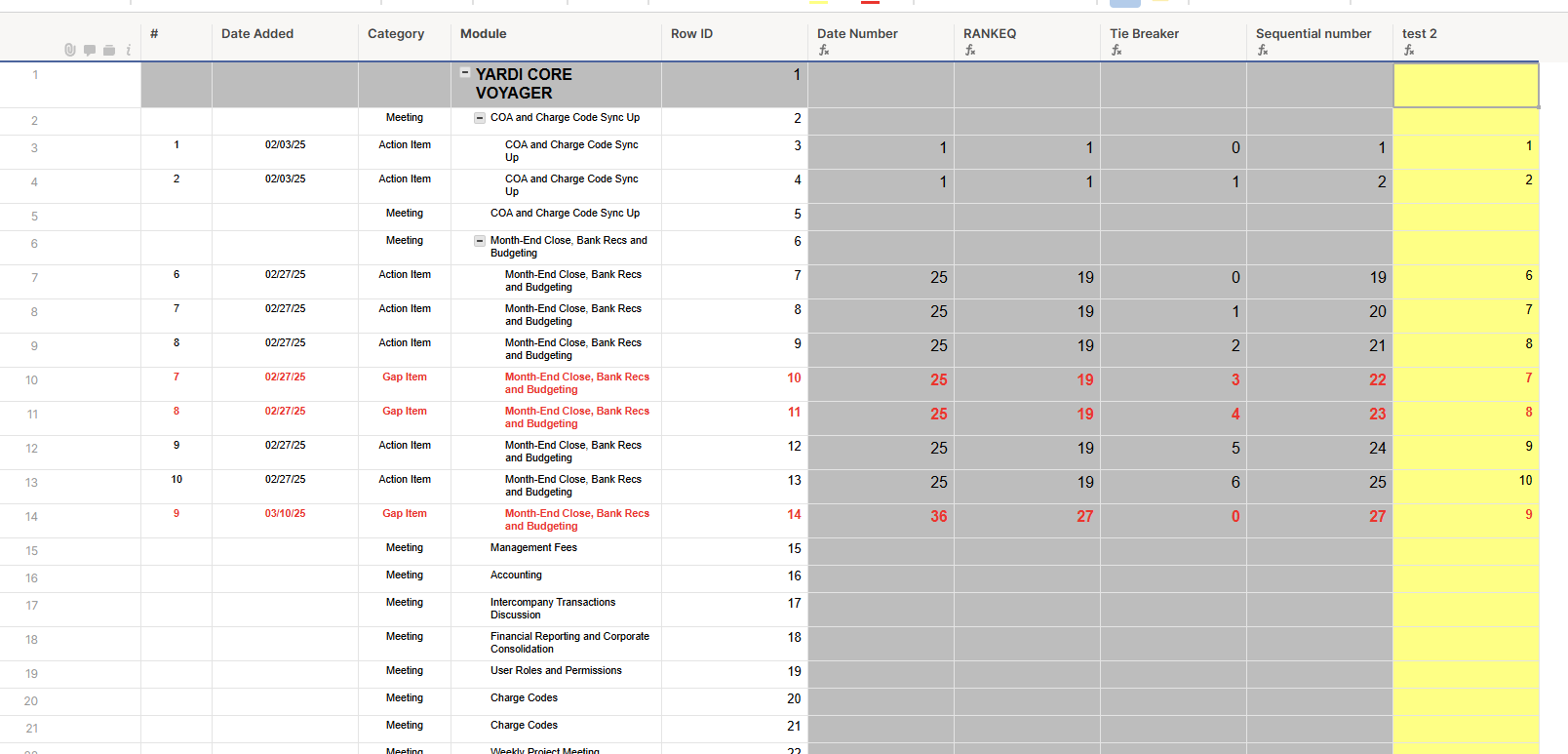Click the formula icon under Sequential number
The width and height of the screenshot is (1568, 754).
(1263, 50)
